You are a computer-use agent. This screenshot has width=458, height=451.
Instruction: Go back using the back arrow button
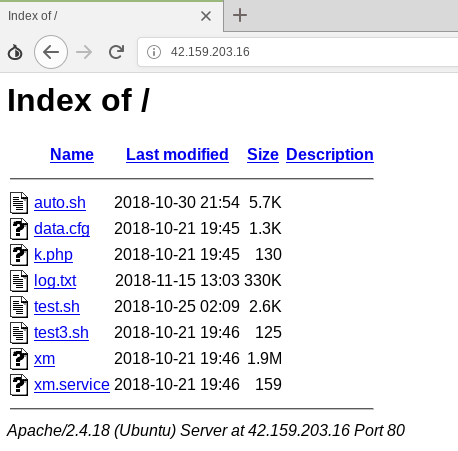click(51, 52)
